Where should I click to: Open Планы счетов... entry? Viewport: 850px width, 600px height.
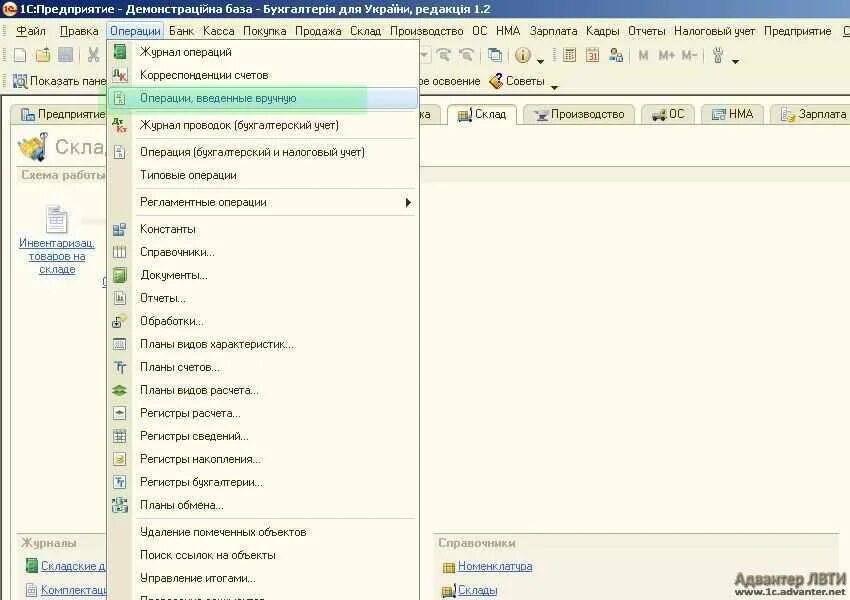click(x=263, y=367)
